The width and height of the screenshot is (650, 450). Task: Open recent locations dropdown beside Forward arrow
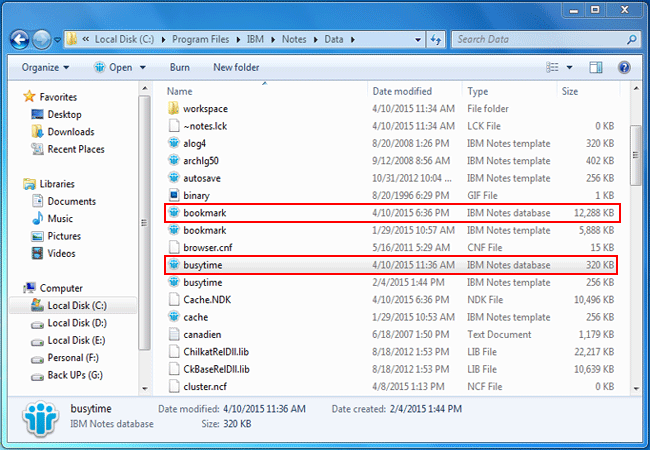point(57,40)
